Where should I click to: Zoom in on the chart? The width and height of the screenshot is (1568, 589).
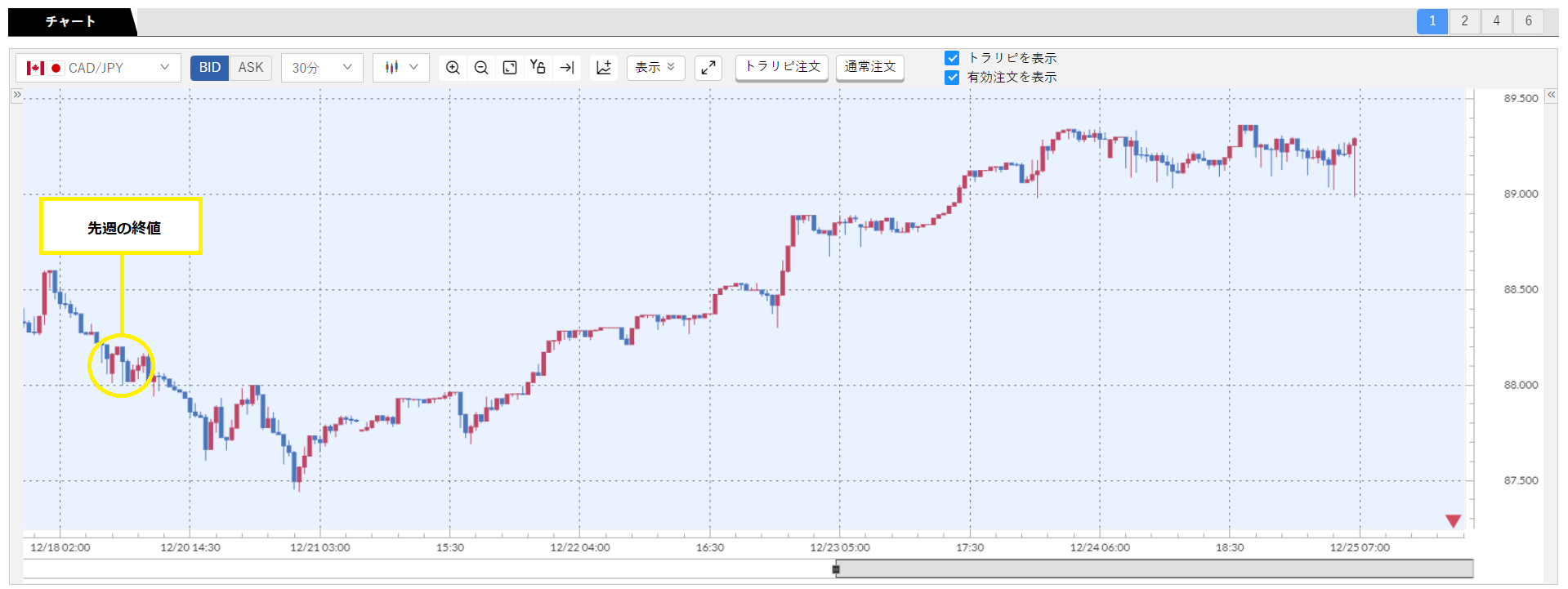pos(453,68)
